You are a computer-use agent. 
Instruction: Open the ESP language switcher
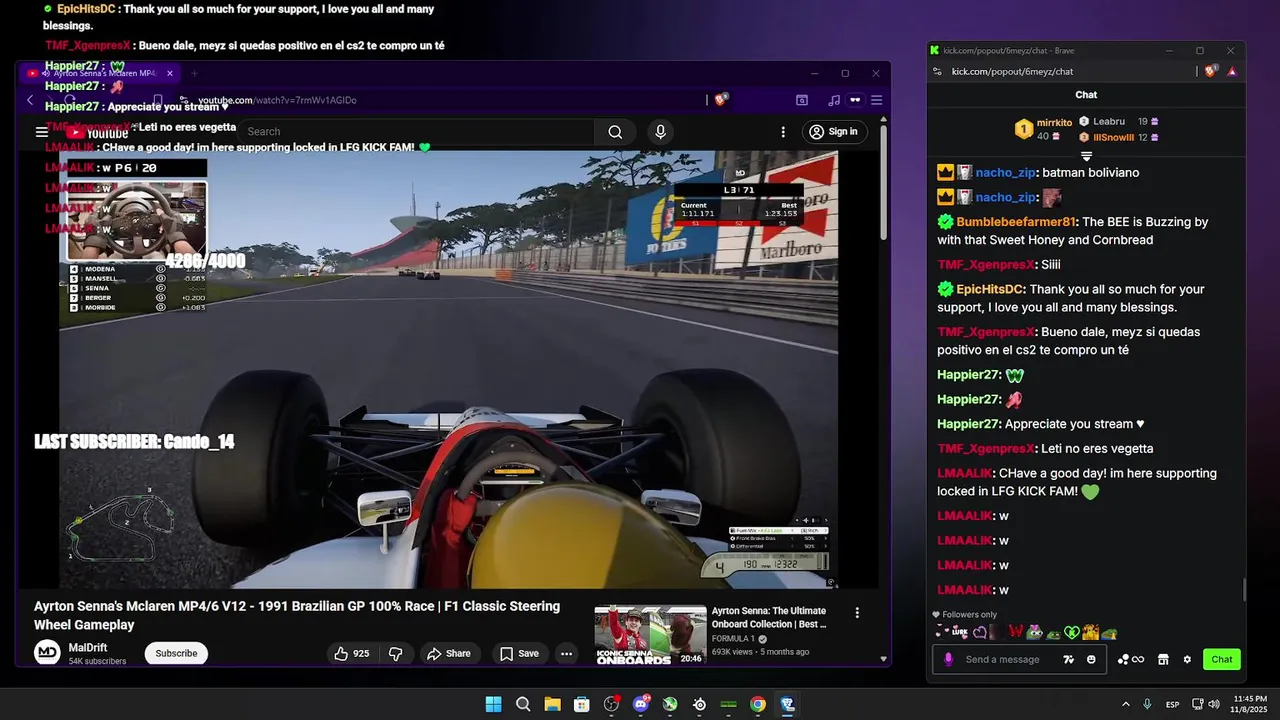(x=1172, y=704)
